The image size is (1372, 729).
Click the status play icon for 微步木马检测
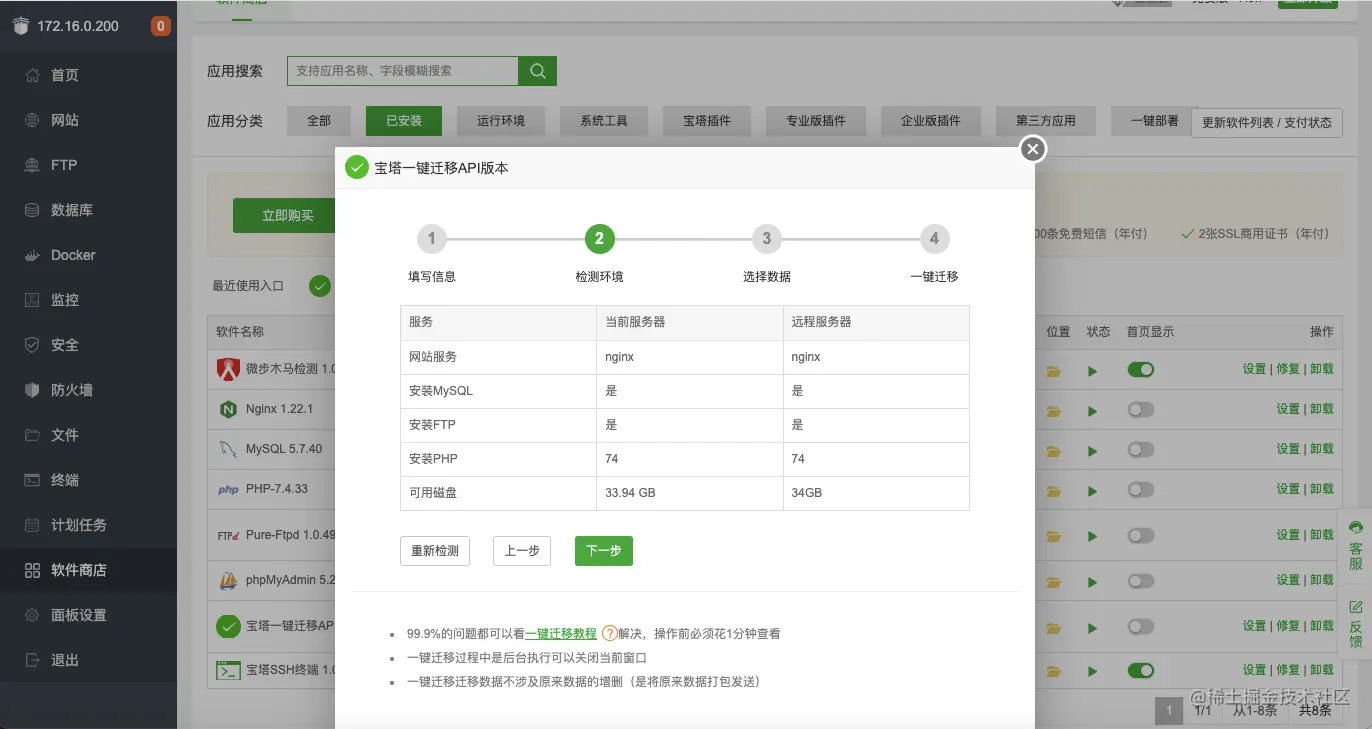1093,371
